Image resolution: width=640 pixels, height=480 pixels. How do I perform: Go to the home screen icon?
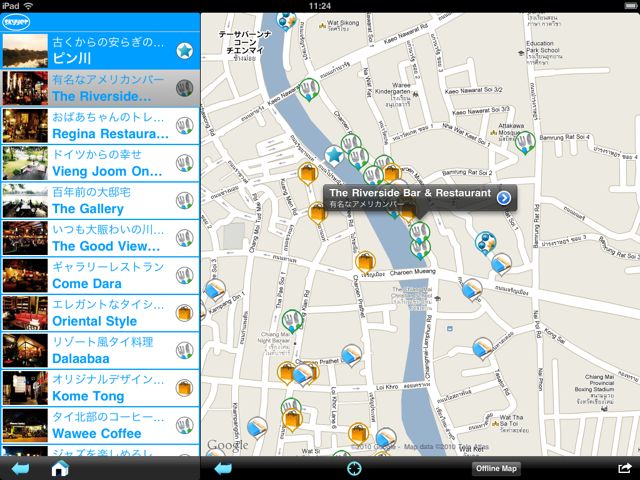tap(60, 468)
